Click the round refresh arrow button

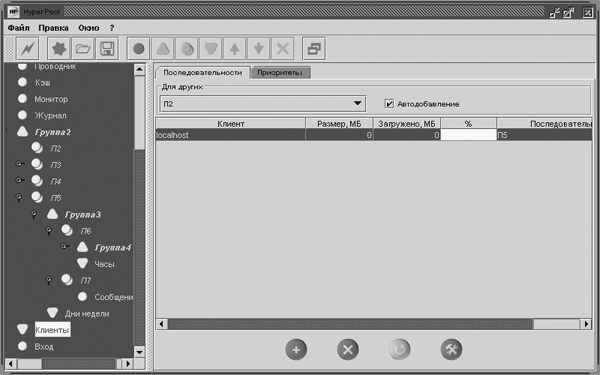(x=399, y=349)
